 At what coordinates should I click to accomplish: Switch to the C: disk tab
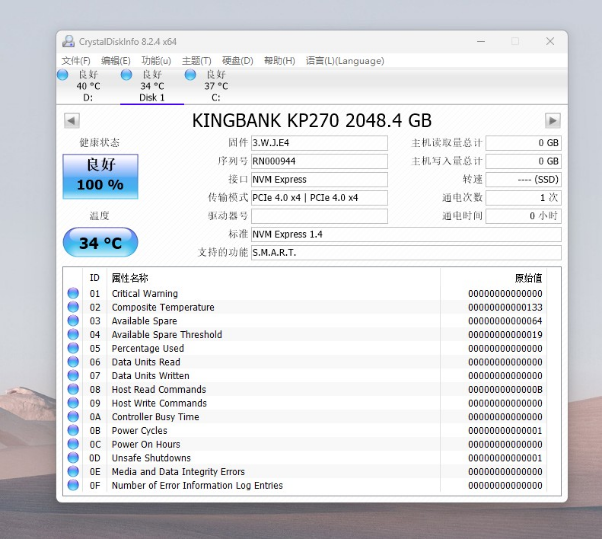[216, 86]
